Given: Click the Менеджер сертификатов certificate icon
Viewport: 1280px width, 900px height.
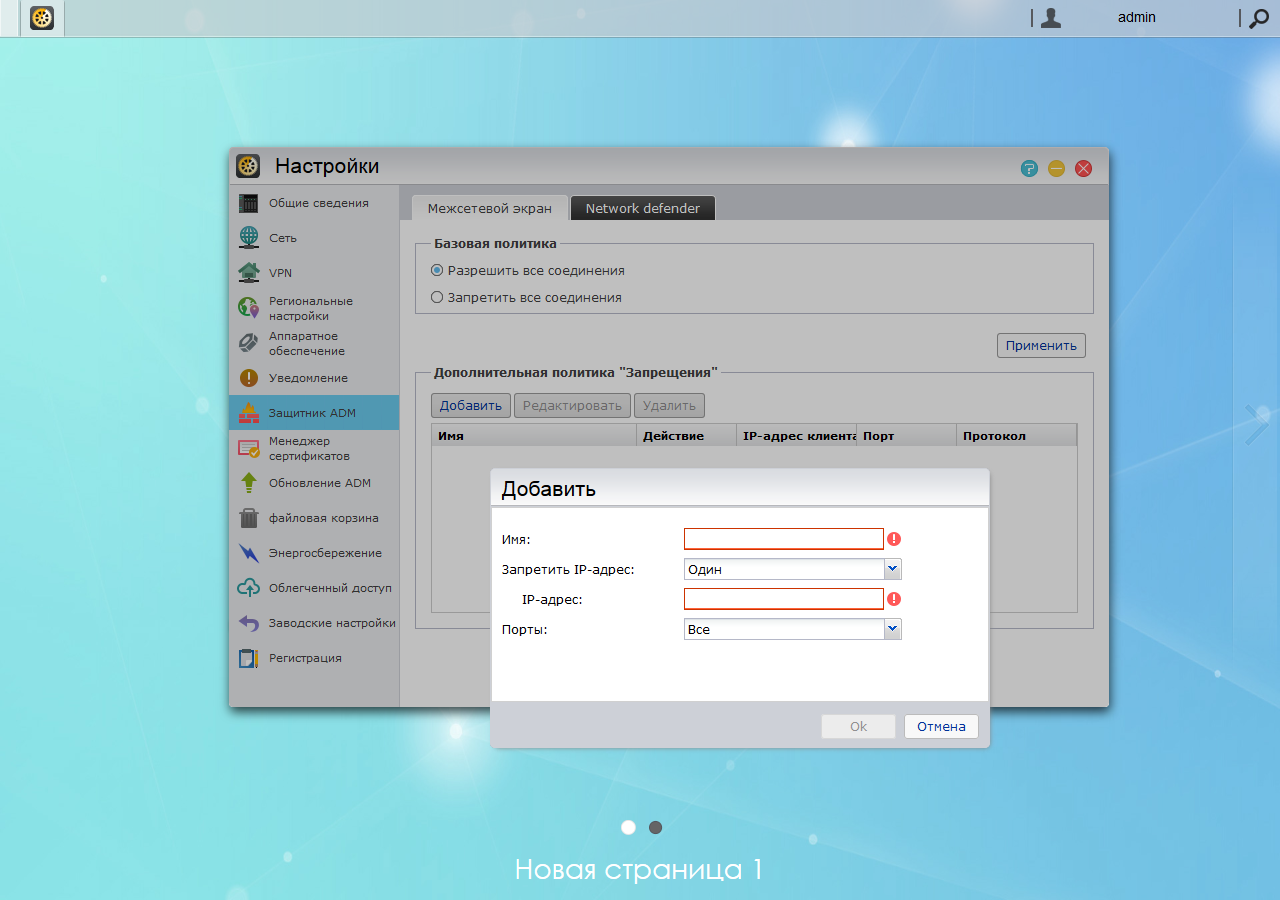Looking at the screenshot, I should (249, 448).
